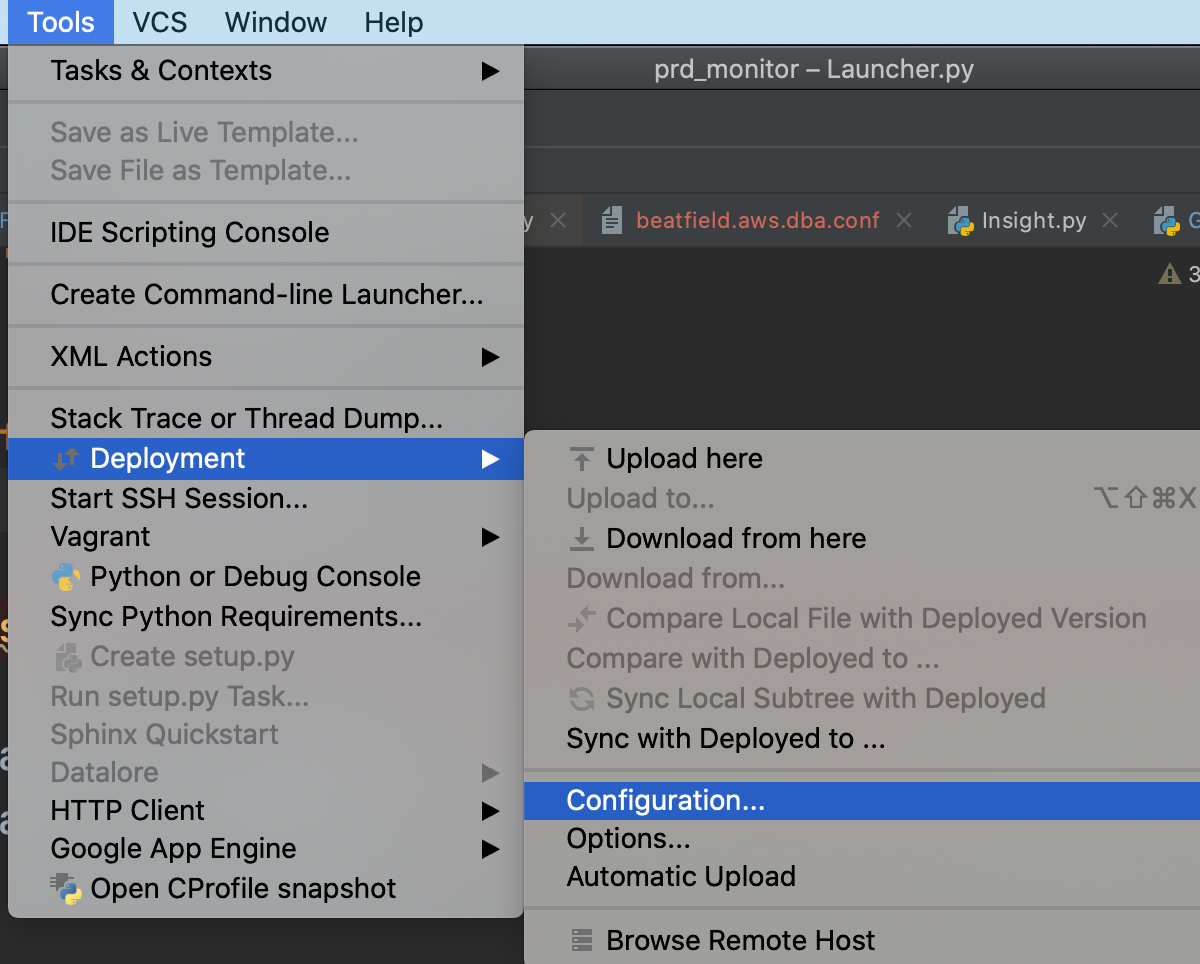1200x964 pixels.
Task: Open XML Actions submenu
Action: coord(266,357)
